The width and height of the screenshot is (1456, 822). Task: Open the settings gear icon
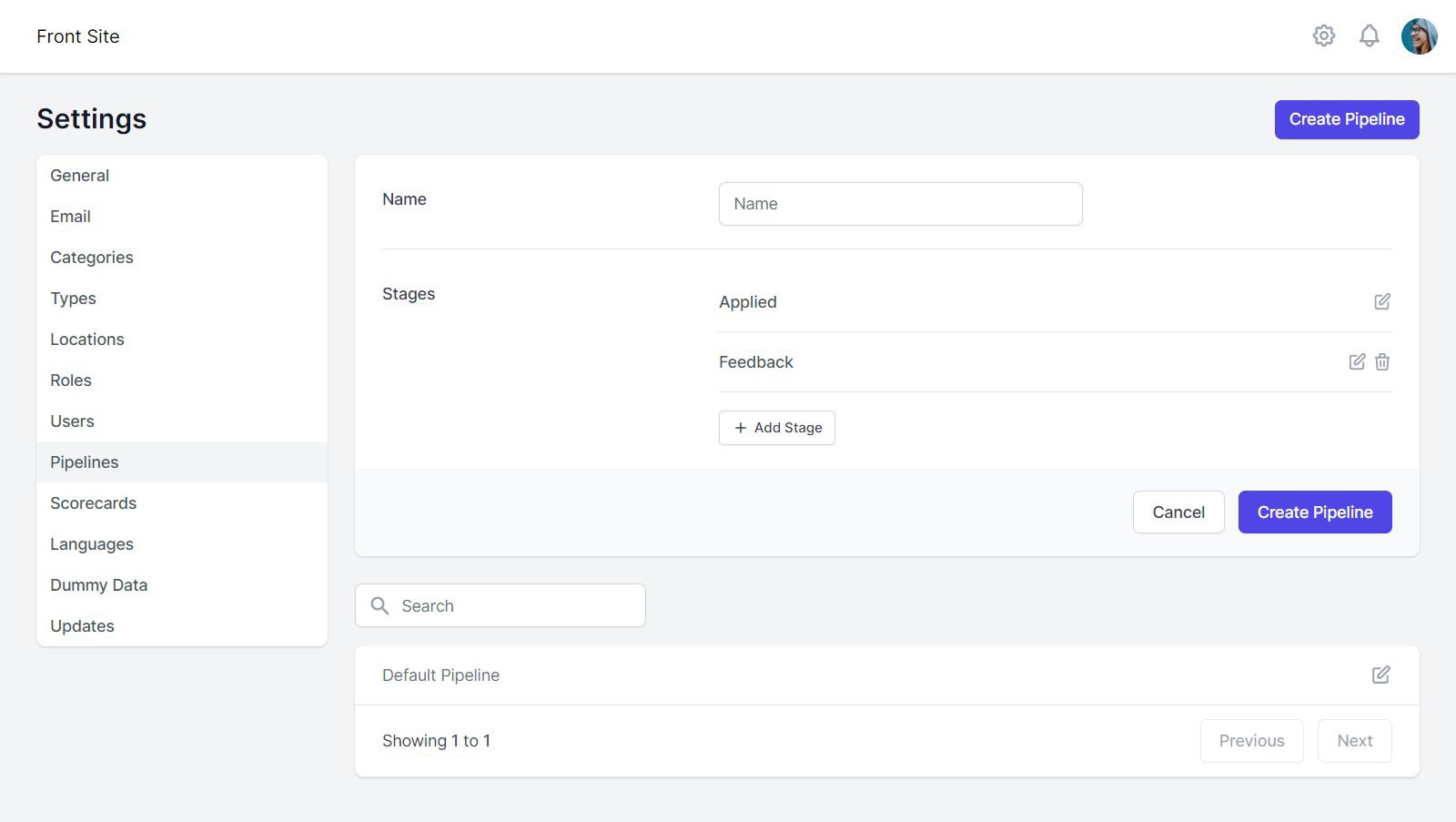1324,36
